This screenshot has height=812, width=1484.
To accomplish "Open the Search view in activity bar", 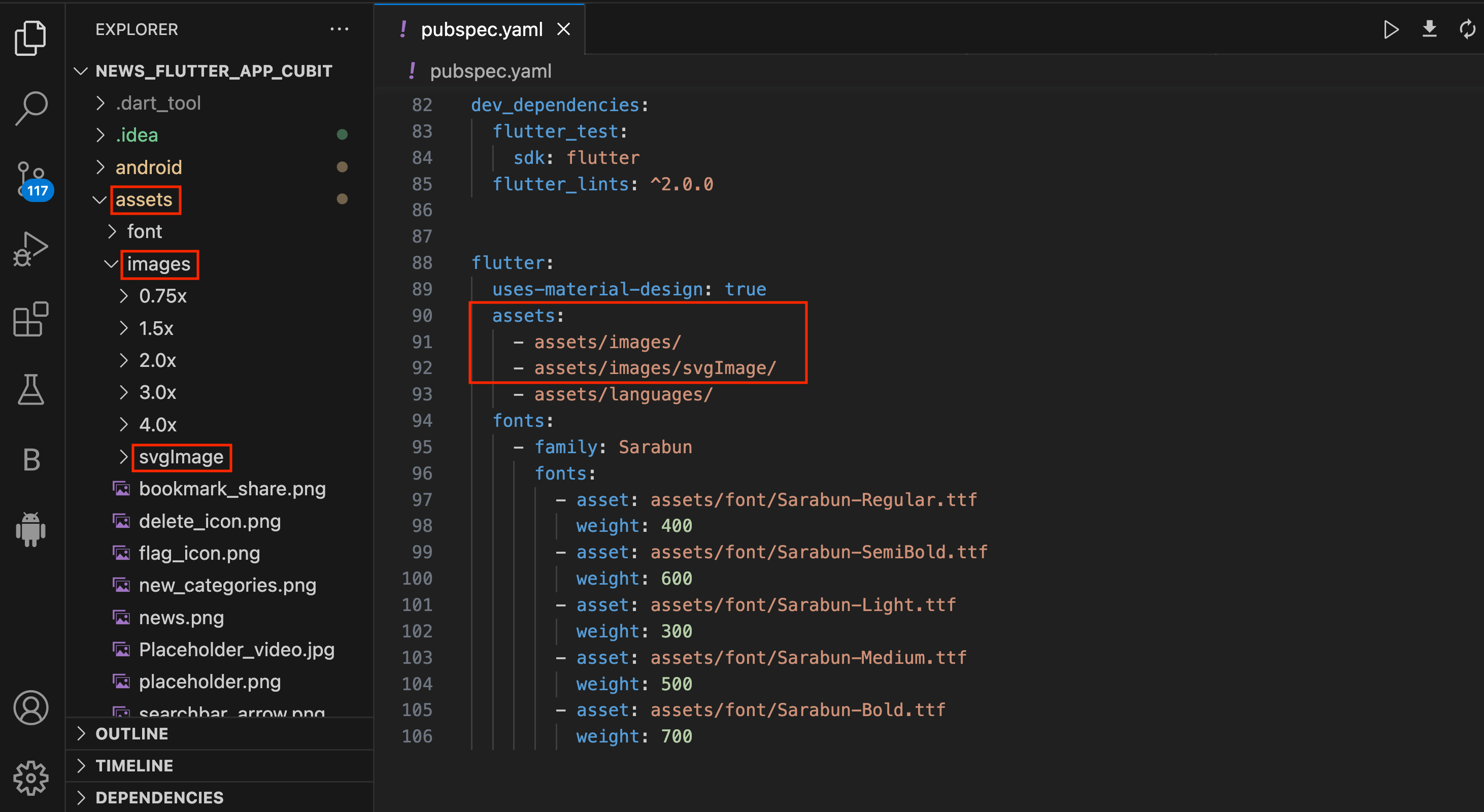I will tap(31, 108).
